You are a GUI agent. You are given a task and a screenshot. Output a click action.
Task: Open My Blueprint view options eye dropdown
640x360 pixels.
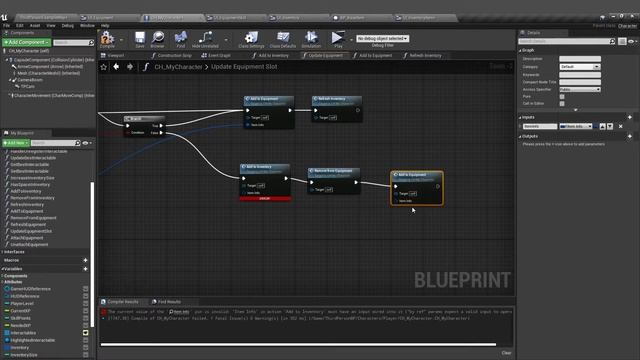(87, 143)
